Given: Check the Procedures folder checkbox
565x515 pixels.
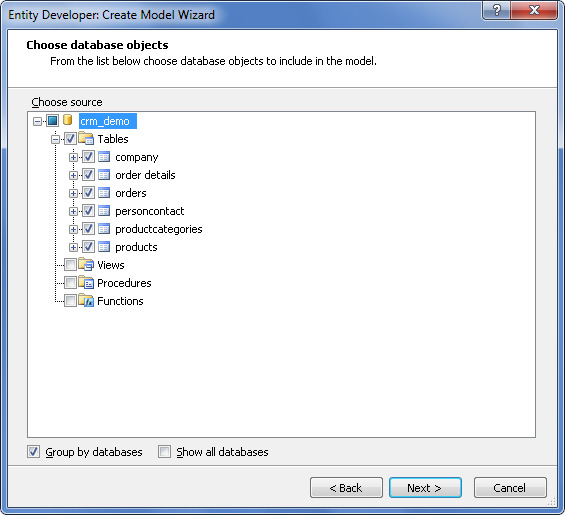Looking at the screenshot, I should [70, 283].
